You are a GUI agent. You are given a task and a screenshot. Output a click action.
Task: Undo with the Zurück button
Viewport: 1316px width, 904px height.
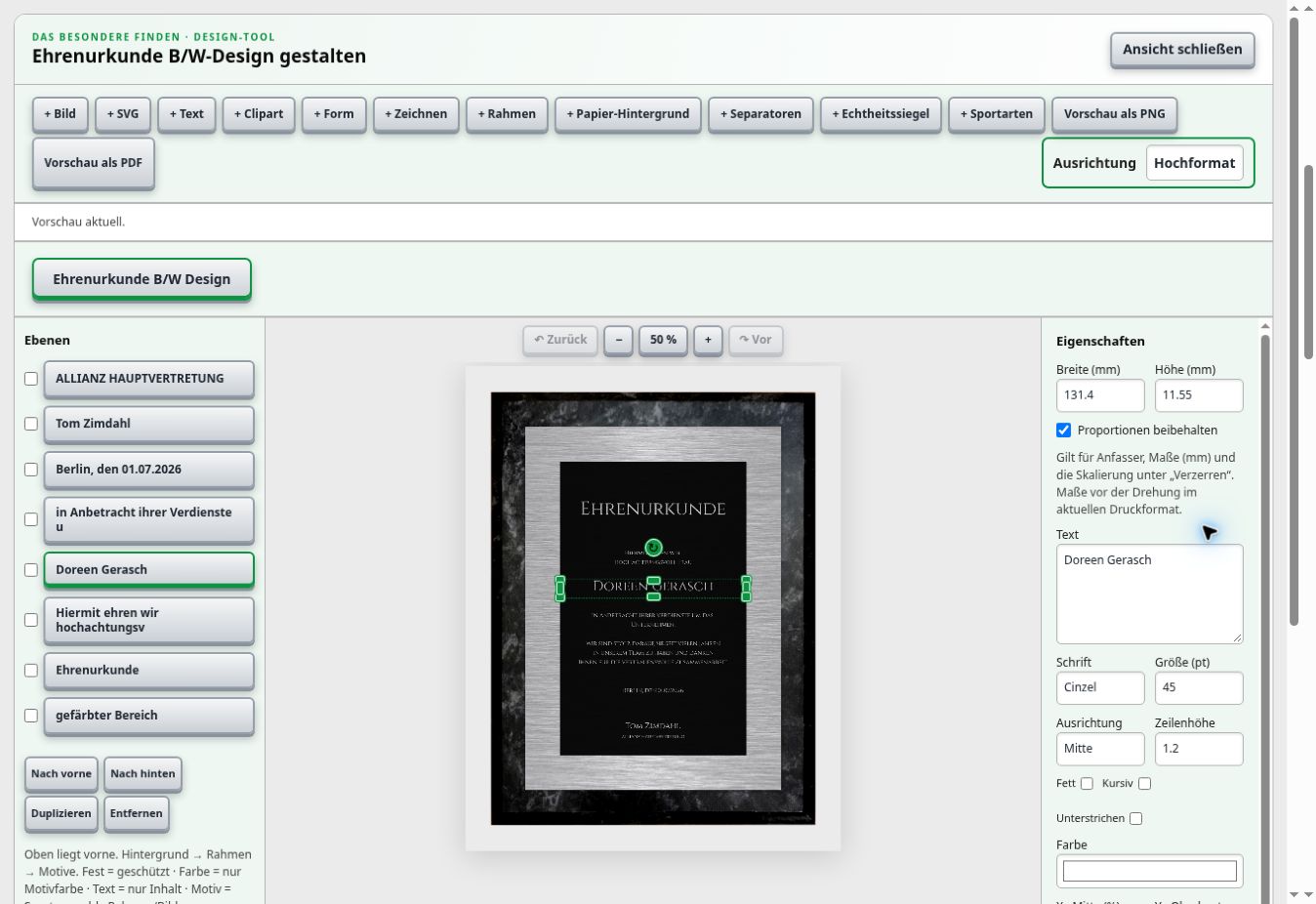(x=560, y=340)
